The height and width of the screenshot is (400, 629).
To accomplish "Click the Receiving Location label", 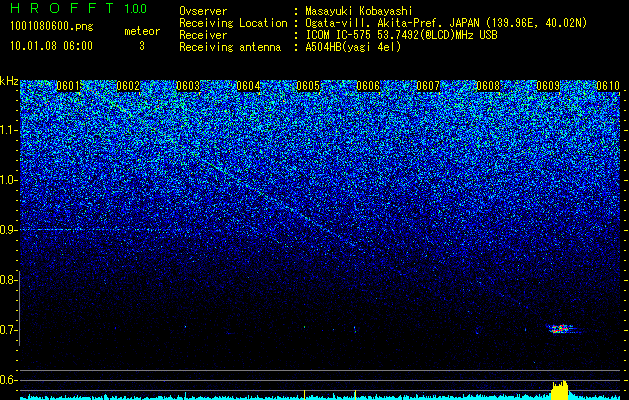I will pos(233,23).
